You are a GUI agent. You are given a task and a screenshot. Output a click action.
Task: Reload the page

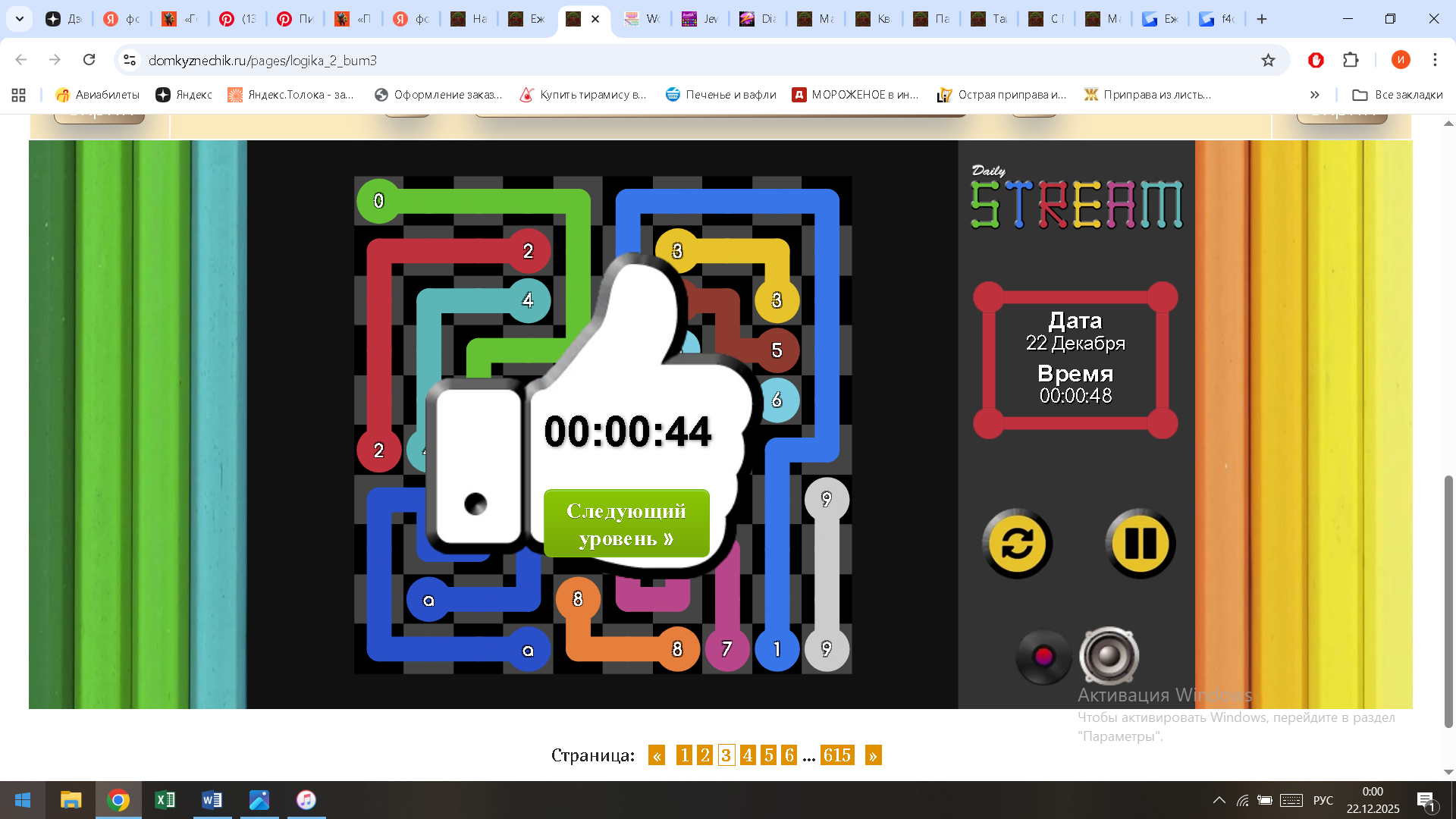pyautogui.click(x=89, y=60)
